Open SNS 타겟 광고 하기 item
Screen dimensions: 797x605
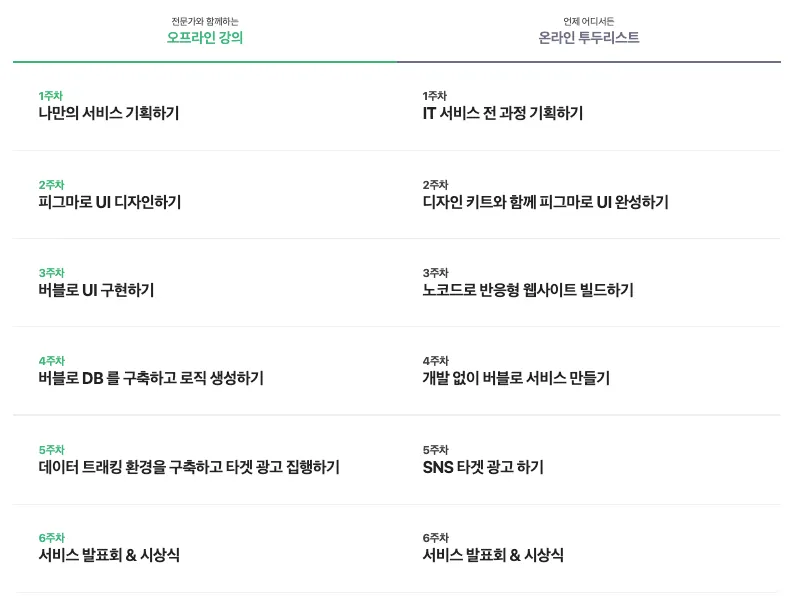pos(483,467)
